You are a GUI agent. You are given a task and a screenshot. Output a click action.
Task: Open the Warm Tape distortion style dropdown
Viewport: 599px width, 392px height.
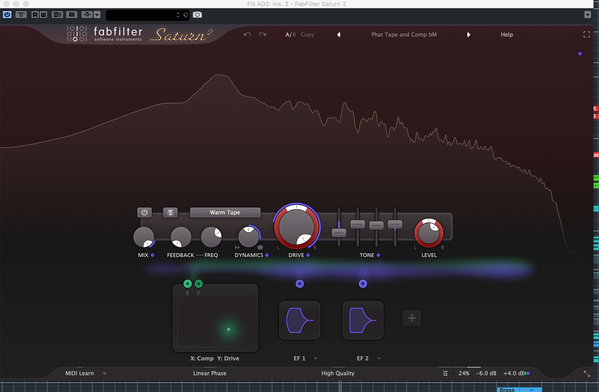pyautogui.click(x=225, y=212)
